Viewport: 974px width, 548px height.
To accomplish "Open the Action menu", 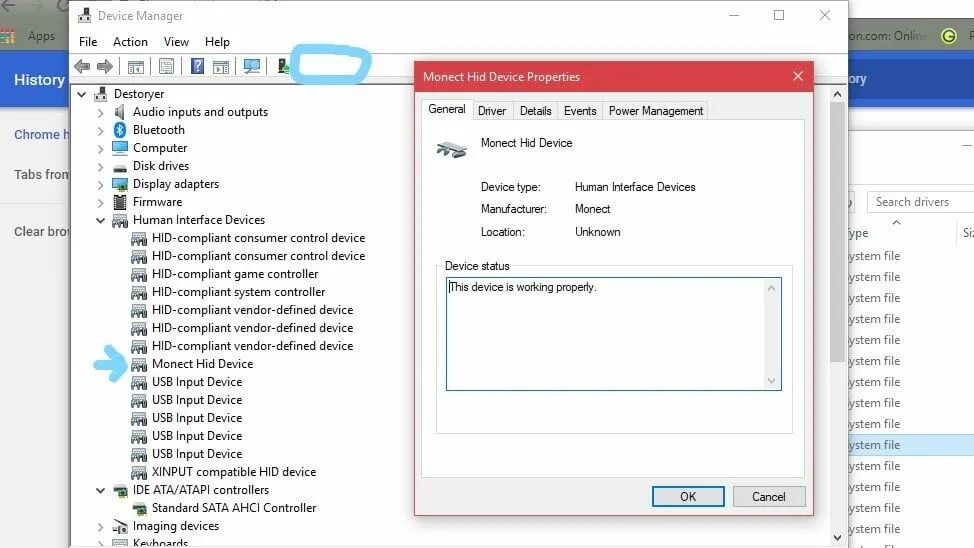I will click(x=130, y=42).
